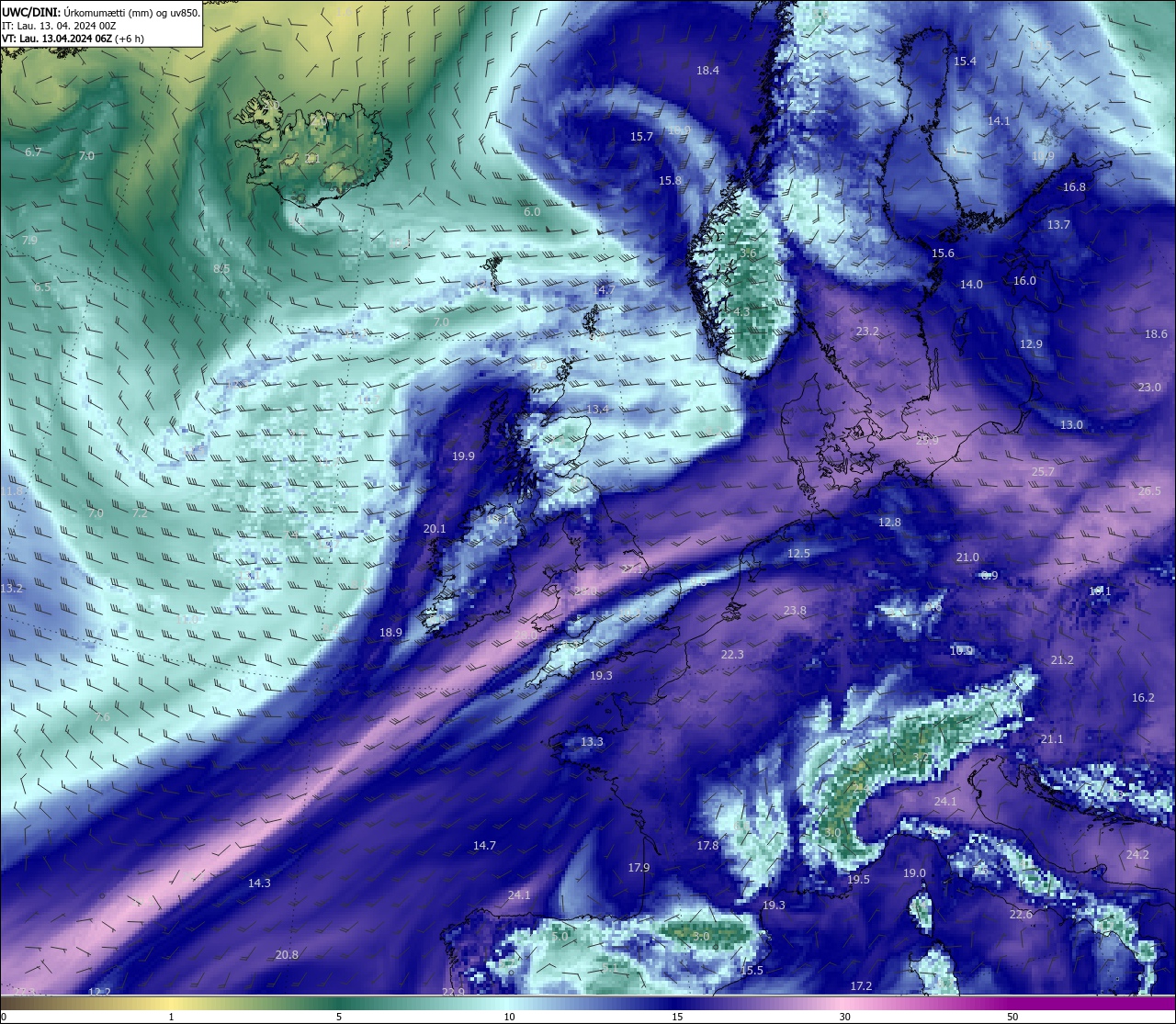
Task: Click the 13.0 value on the map
Action: click(1071, 425)
